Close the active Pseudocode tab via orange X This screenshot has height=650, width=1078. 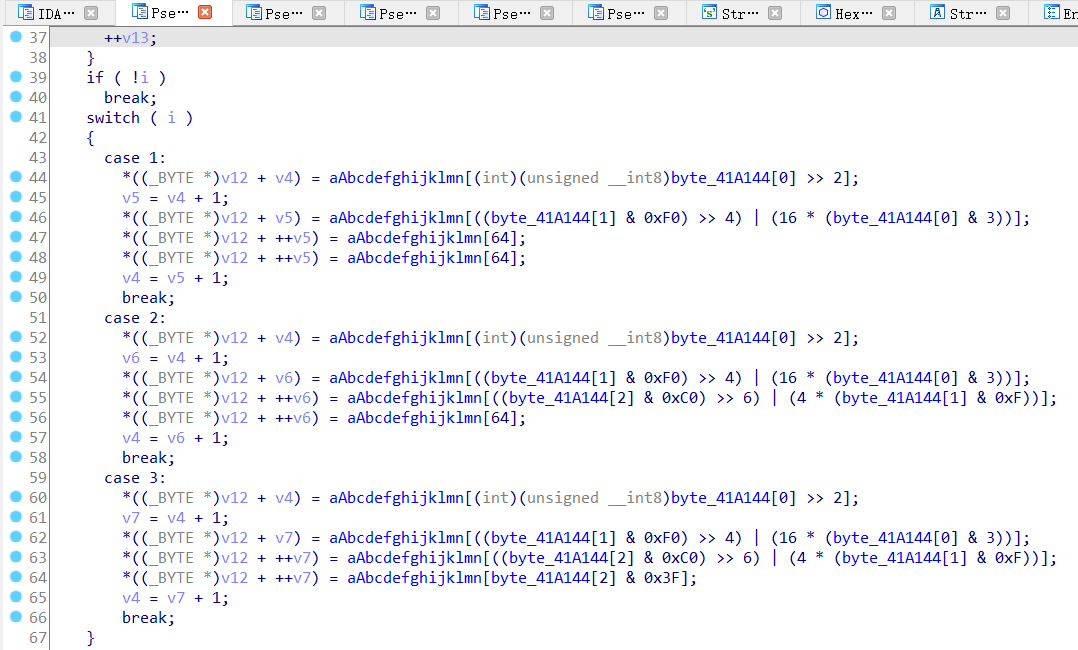click(205, 13)
